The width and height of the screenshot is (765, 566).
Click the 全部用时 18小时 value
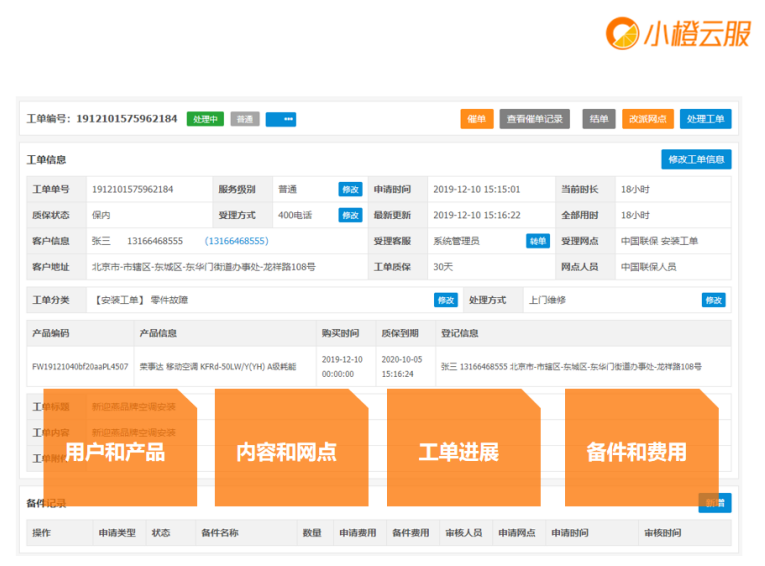click(635, 215)
